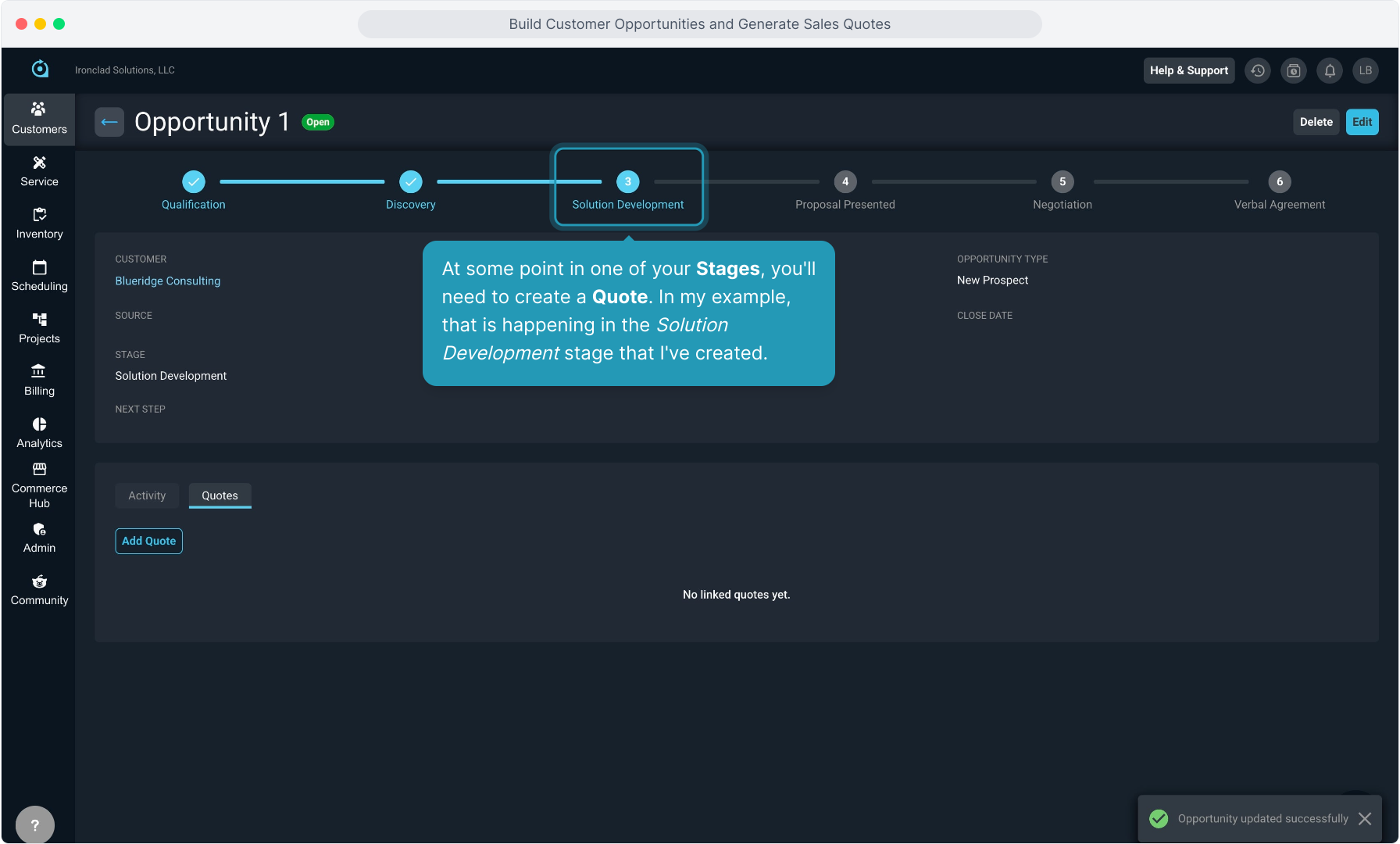Click the Add Quote button
The width and height of the screenshot is (1400, 844).
(148, 541)
